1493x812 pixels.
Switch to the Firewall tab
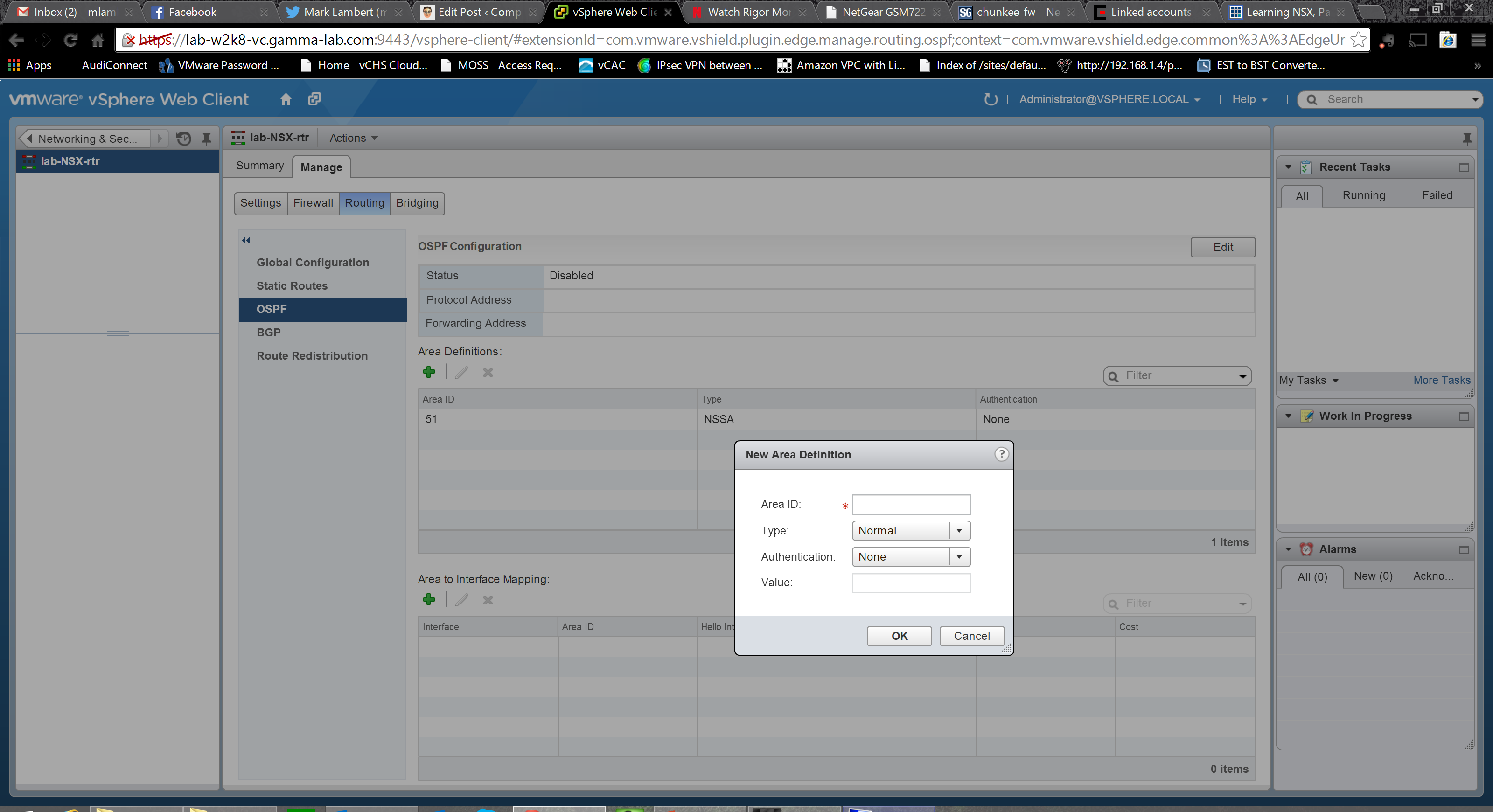pos(313,203)
